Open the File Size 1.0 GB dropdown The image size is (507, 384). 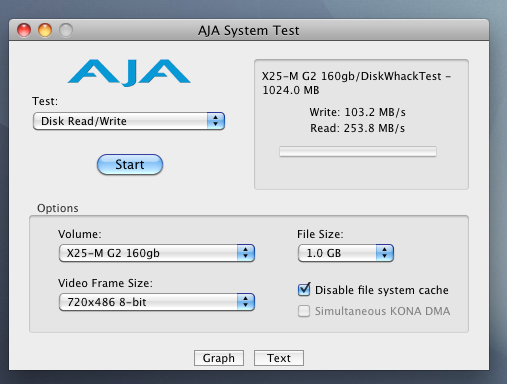(x=346, y=253)
